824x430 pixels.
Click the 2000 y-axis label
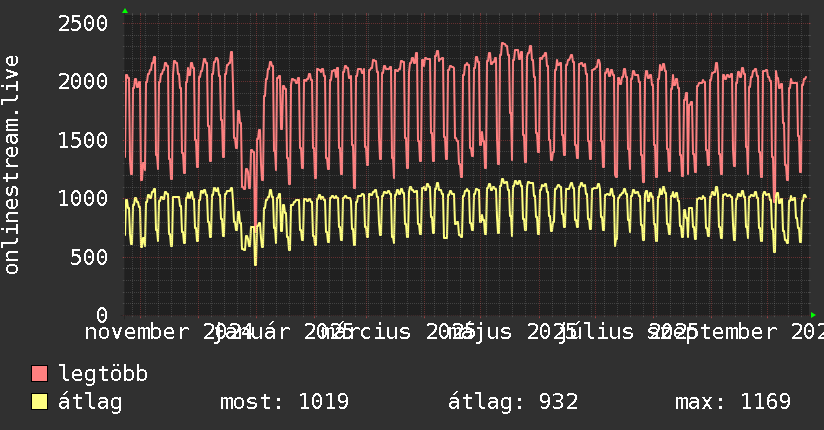[83, 81]
